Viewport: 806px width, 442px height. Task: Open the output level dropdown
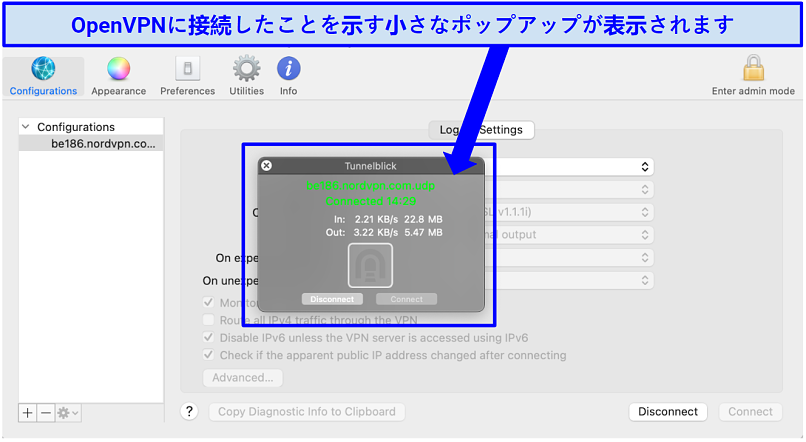[569, 235]
